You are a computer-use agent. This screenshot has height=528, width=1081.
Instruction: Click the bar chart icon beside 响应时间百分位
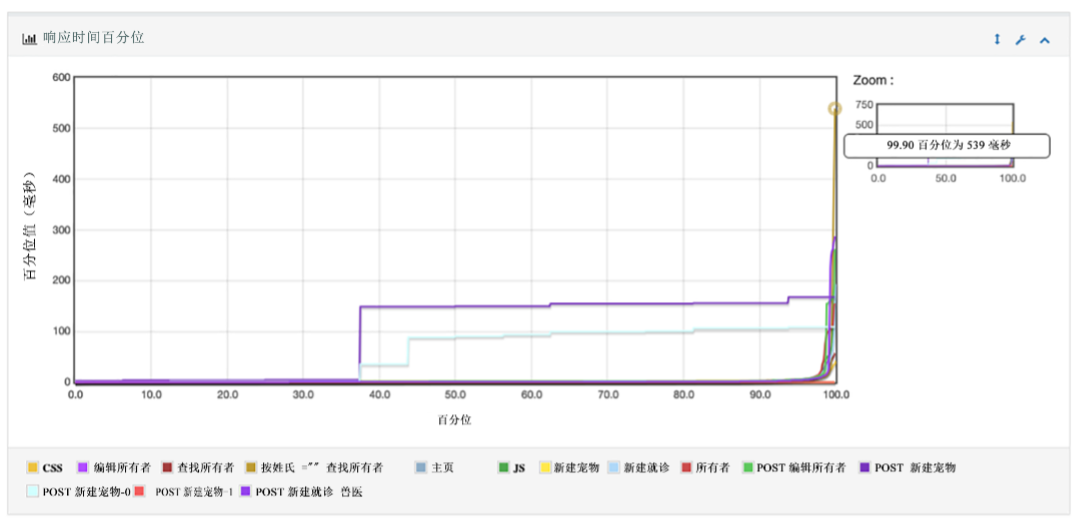30,38
